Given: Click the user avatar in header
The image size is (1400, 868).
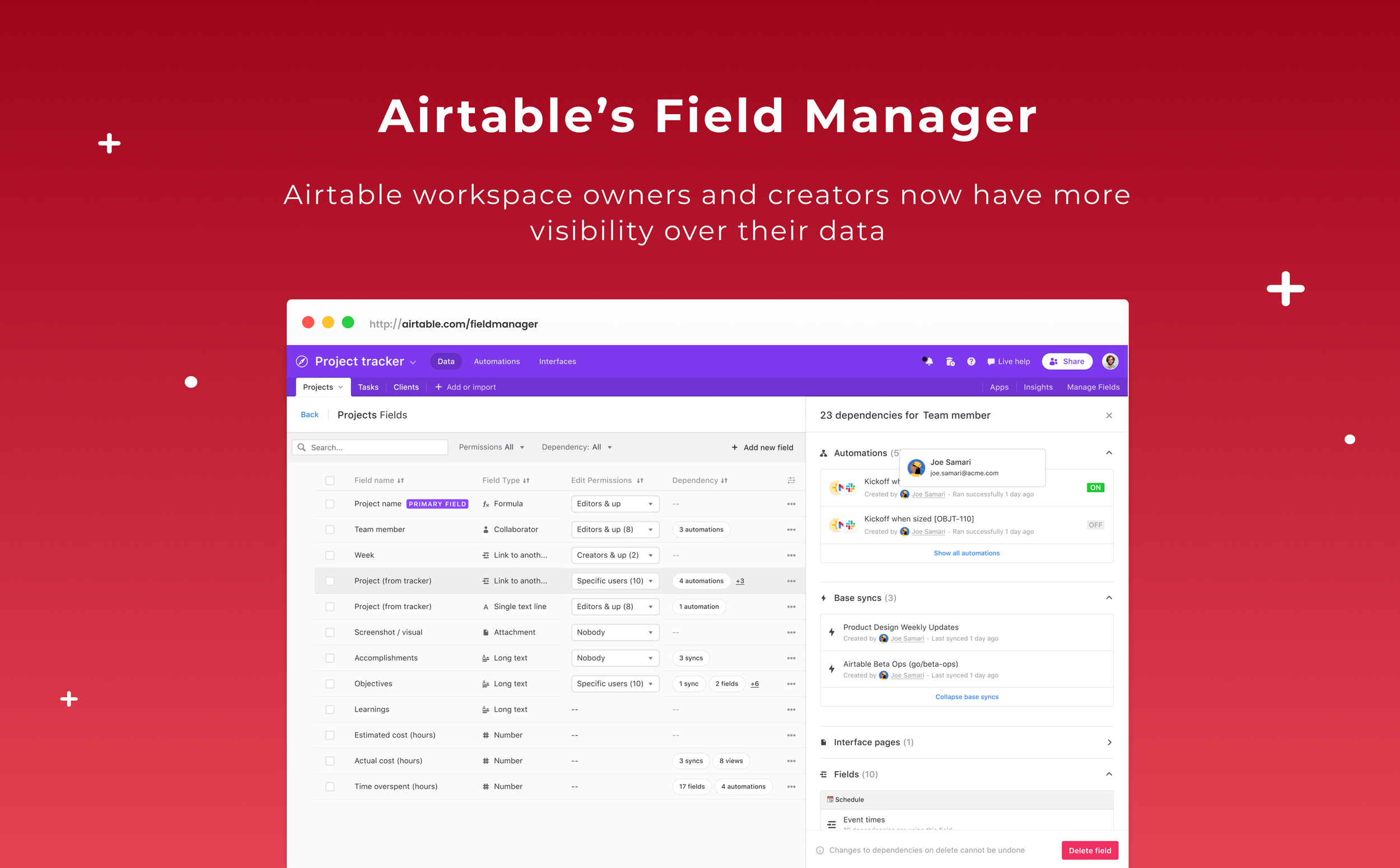Looking at the screenshot, I should tap(1109, 361).
